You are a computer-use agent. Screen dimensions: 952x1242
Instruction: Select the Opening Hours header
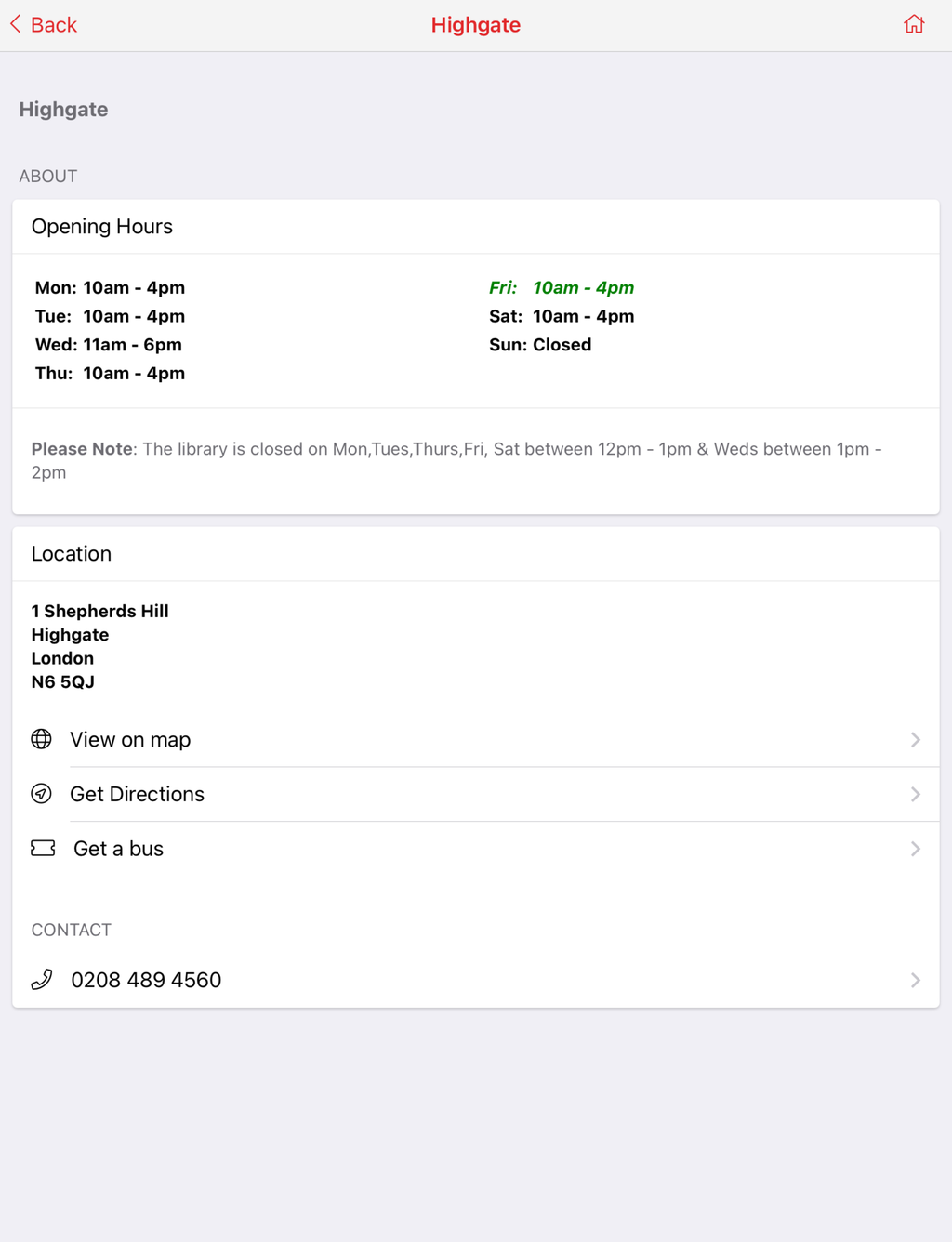tap(102, 227)
